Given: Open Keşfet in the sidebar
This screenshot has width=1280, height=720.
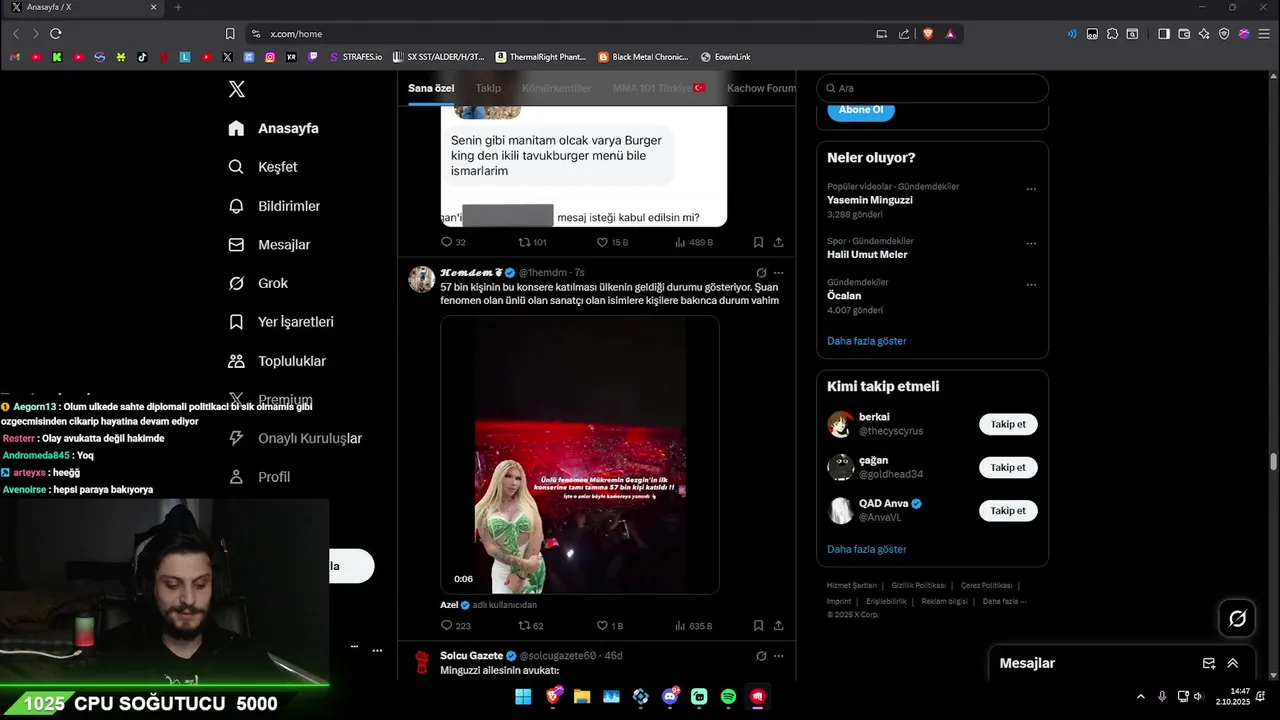Looking at the screenshot, I should coord(263,167).
